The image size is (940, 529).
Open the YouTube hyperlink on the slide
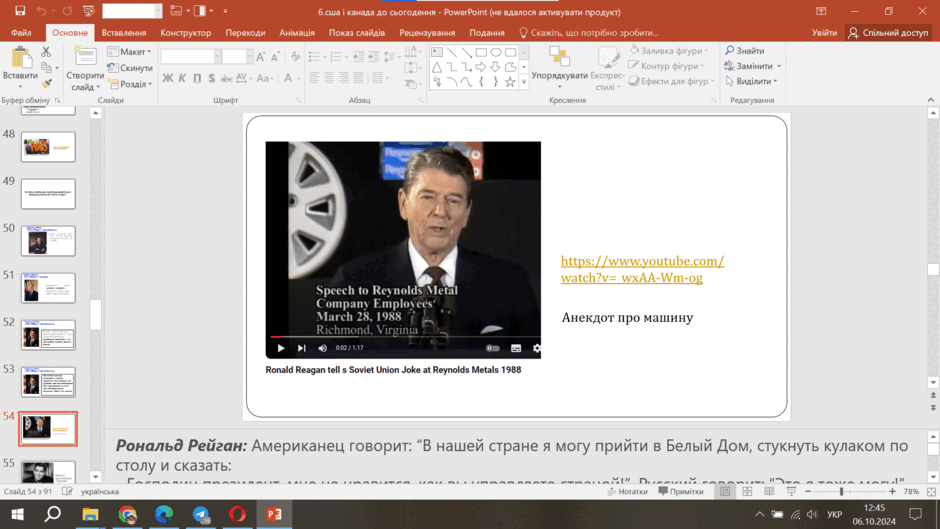pyautogui.click(x=642, y=269)
